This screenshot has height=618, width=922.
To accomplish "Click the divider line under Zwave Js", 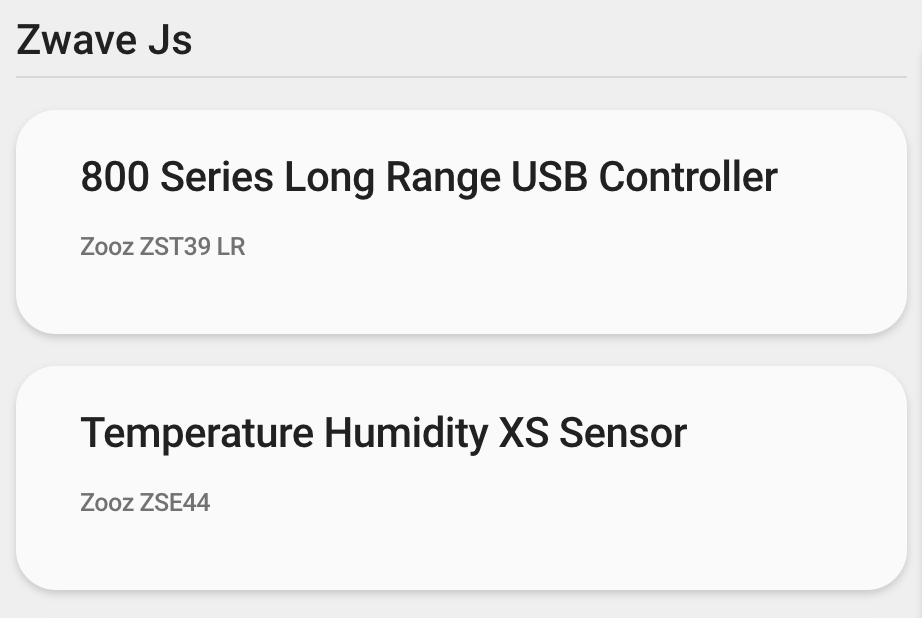I will (x=460, y=77).
